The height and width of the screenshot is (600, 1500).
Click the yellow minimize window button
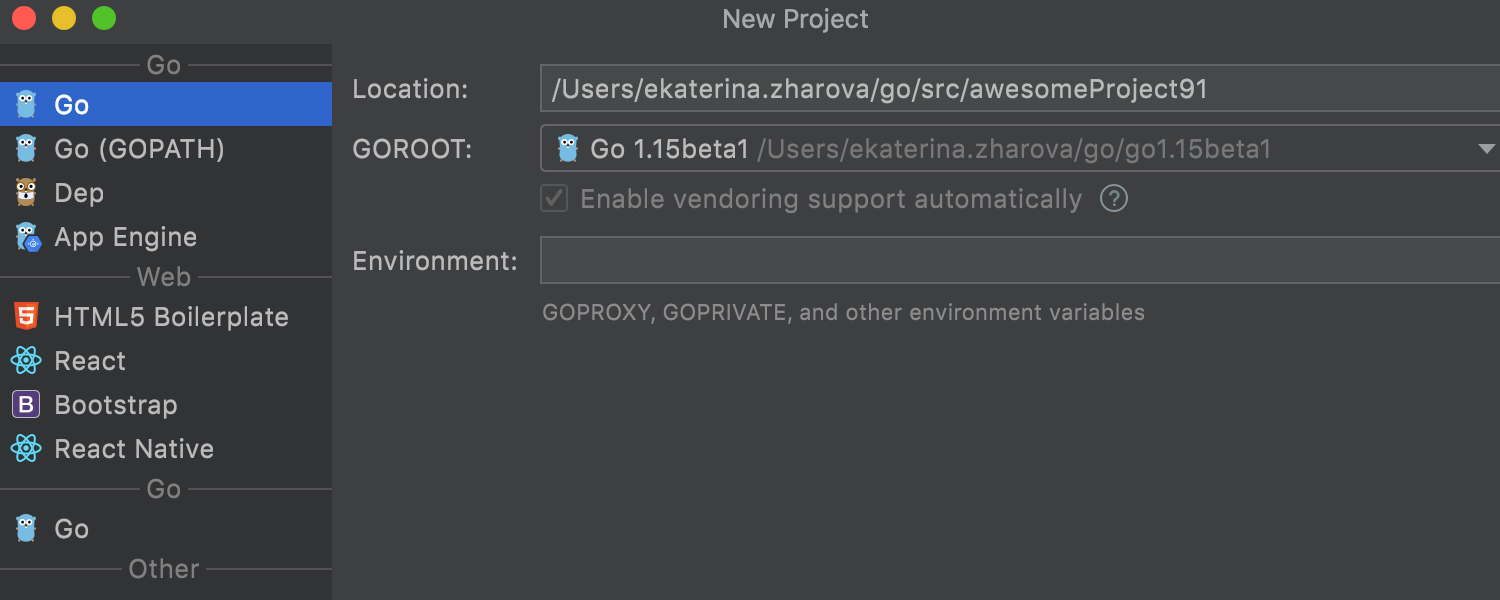pyautogui.click(x=64, y=18)
